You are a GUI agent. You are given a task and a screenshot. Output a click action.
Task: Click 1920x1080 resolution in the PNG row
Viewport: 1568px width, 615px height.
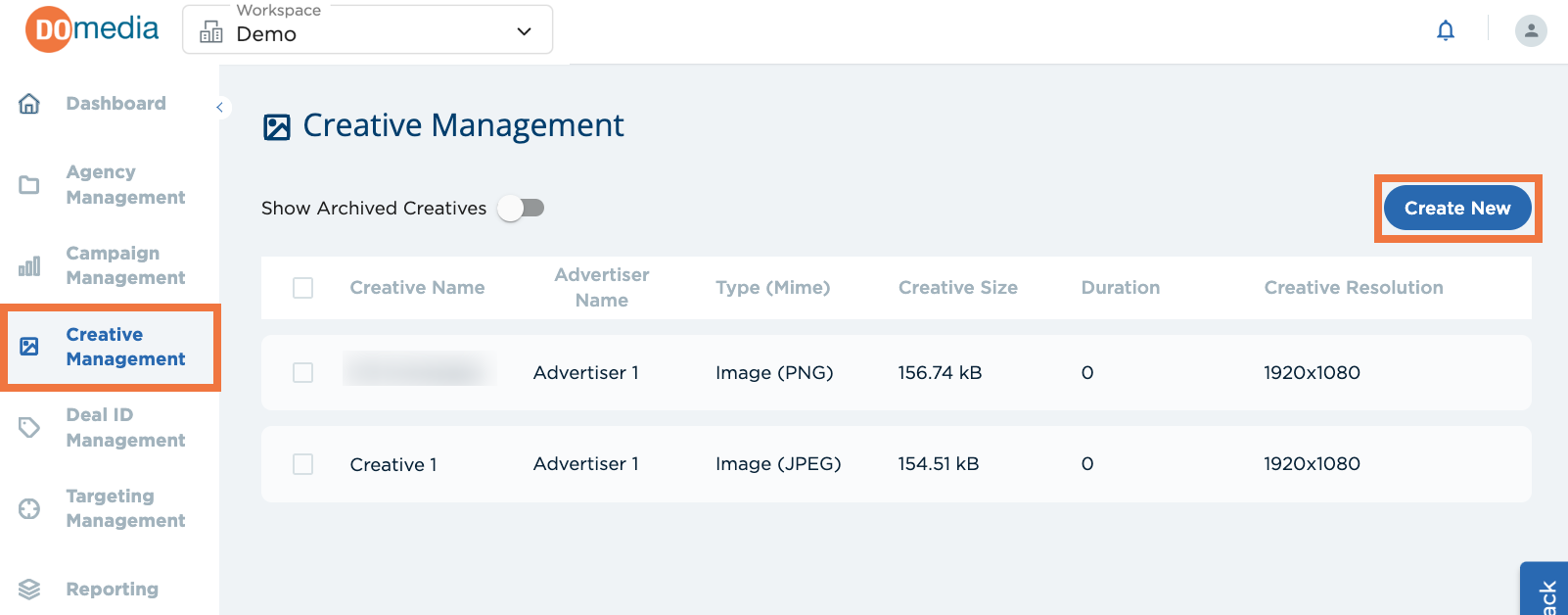(1312, 373)
